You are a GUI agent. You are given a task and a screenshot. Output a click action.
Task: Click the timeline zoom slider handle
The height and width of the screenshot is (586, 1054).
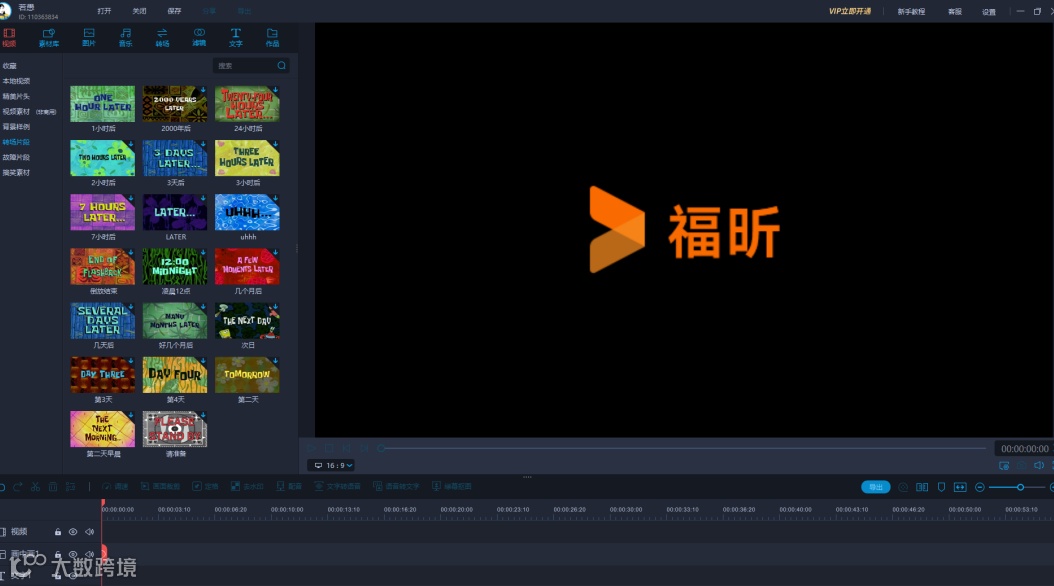(x=1020, y=487)
